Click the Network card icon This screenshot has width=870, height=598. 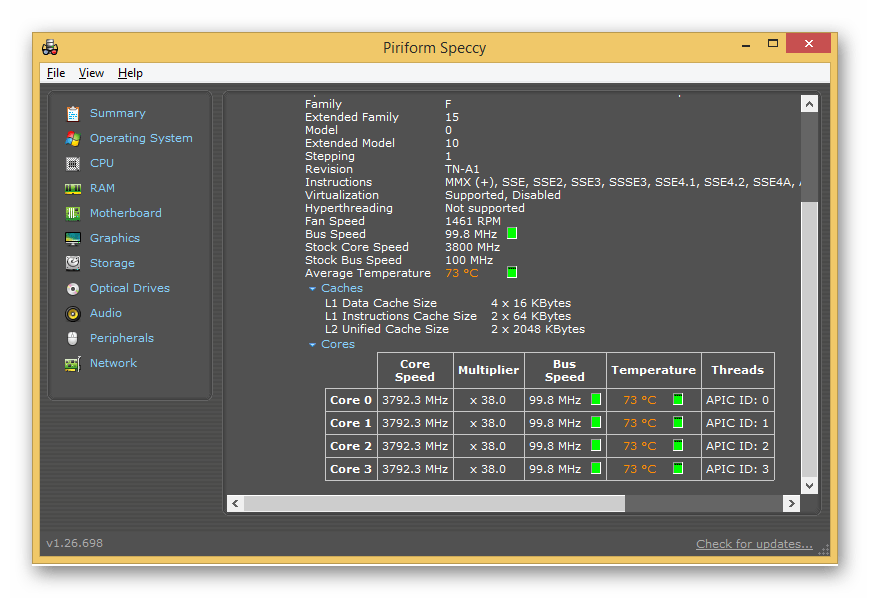(73, 363)
